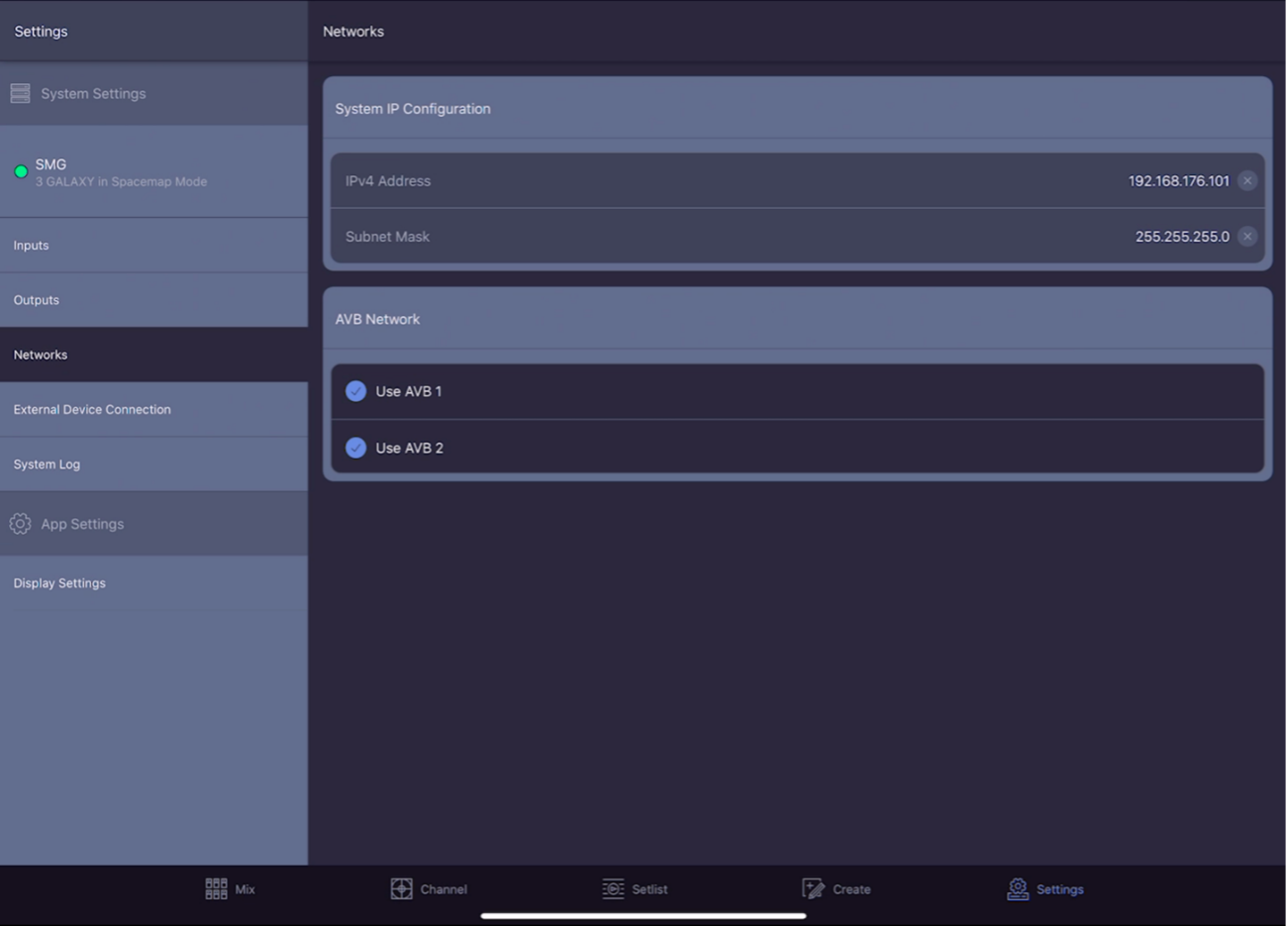Image resolution: width=1288 pixels, height=926 pixels.
Task: Open Display Settings
Action: tap(153, 583)
